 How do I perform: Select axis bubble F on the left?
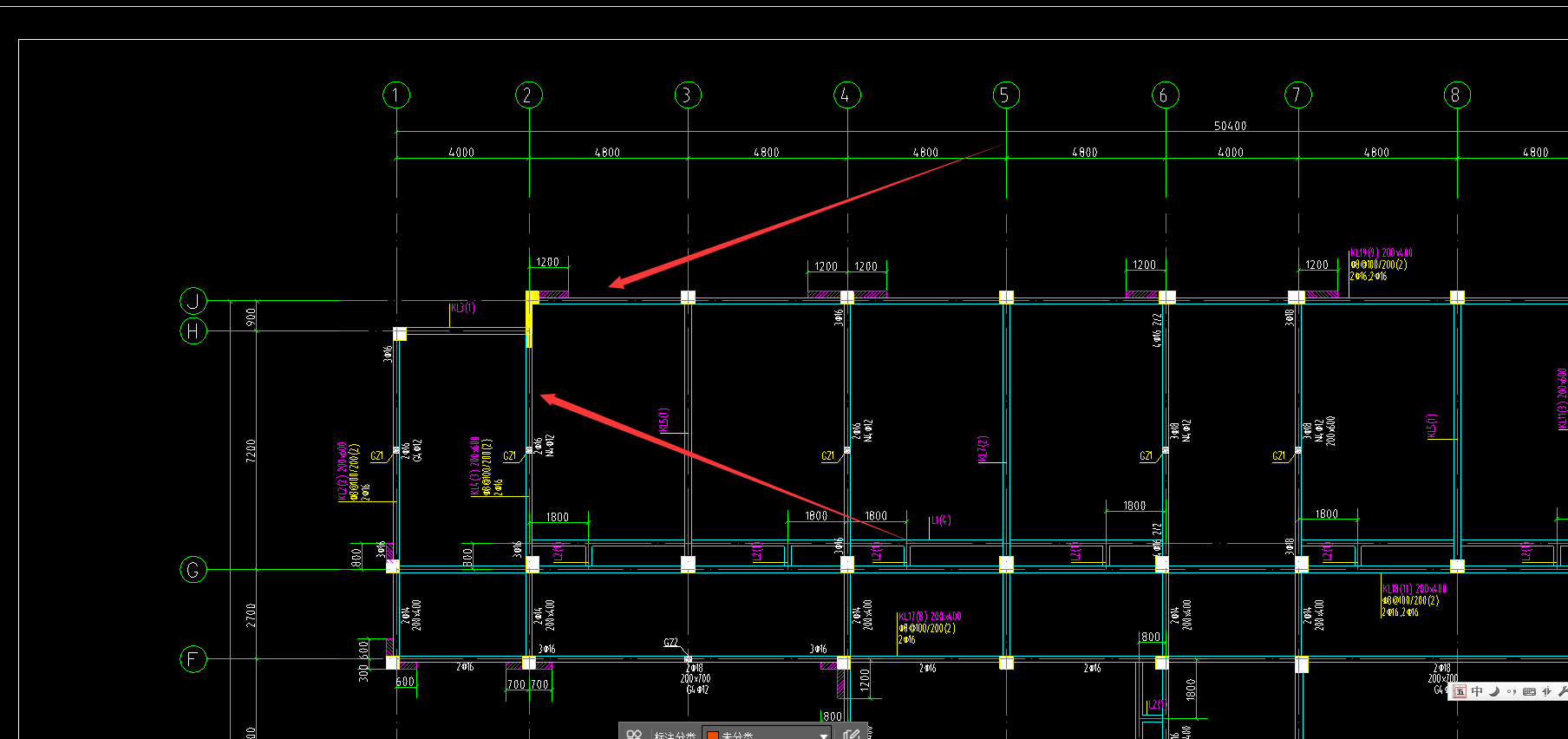(x=193, y=659)
